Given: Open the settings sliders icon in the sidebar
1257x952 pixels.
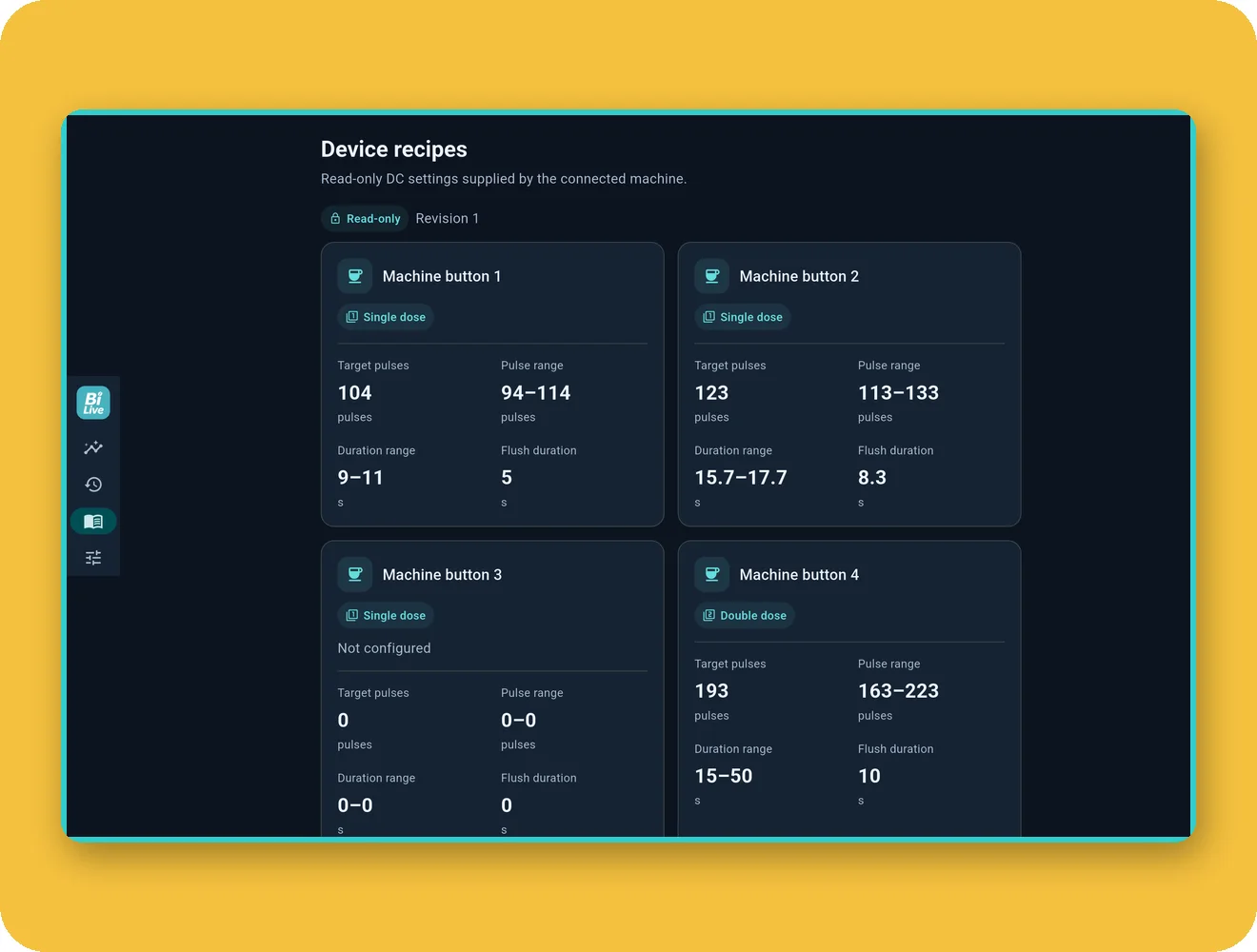Looking at the screenshot, I should [x=93, y=558].
